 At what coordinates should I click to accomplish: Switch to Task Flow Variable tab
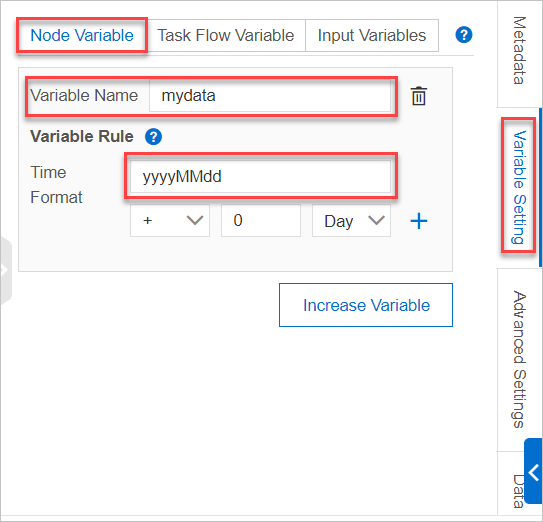coord(225,35)
